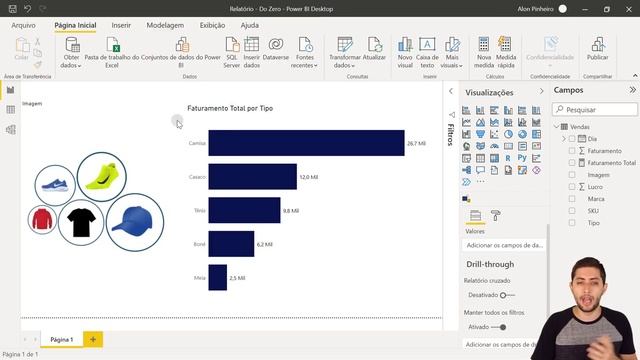Expand the Dia field hierarchy
This screenshot has height=360, width=640.
564,139
